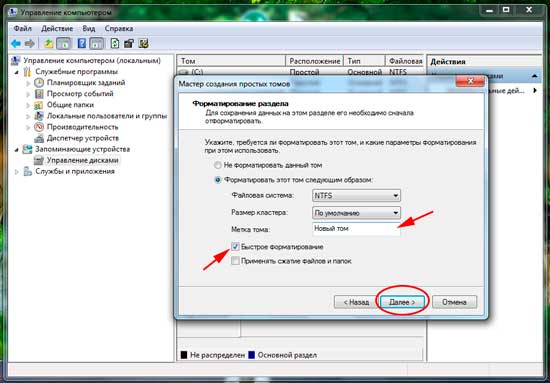Open the Файл menu
This screenshot has width=550, height=383.
(23, 28)
